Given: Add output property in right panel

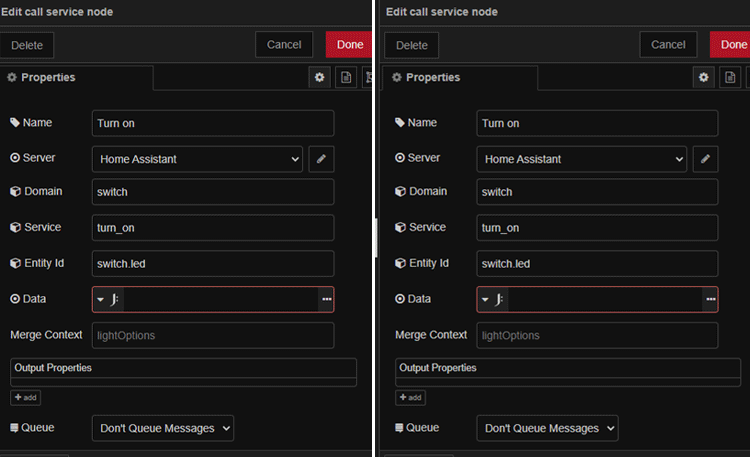Looking at the screenshot, I should [x=410, y=398].
